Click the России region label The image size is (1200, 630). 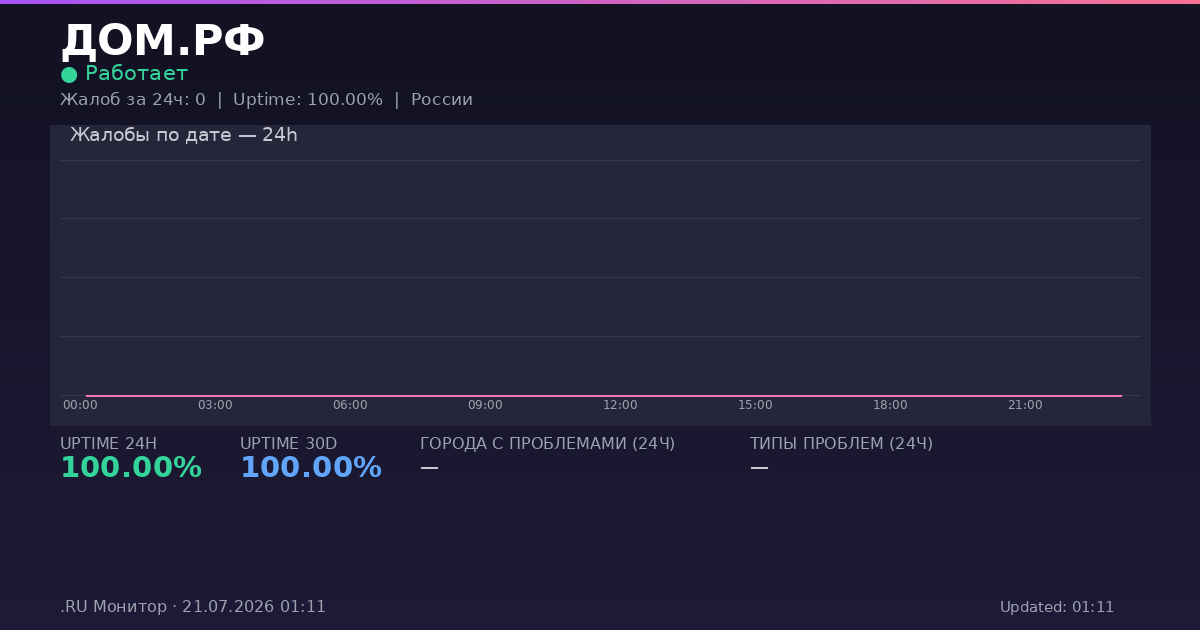click(442, 100)
